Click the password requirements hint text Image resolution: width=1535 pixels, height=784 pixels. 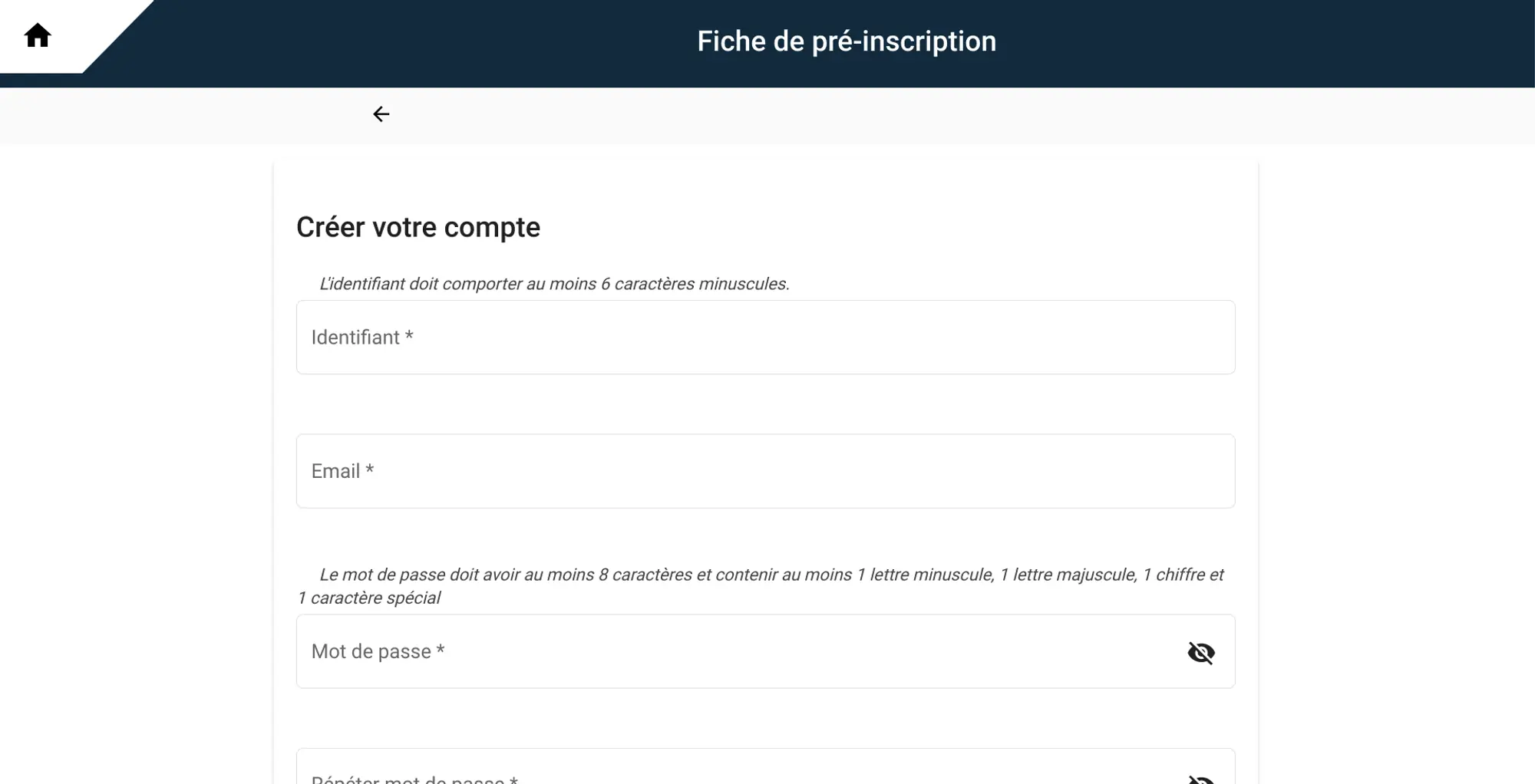pos(771,575)
